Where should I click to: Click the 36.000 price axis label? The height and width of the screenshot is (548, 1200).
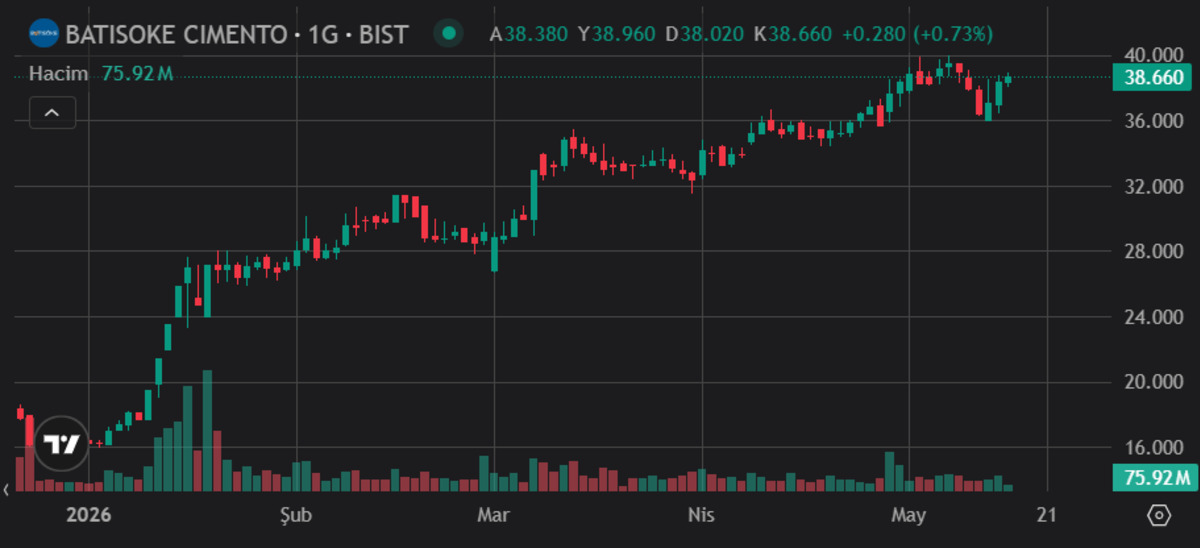(1154, 121)
